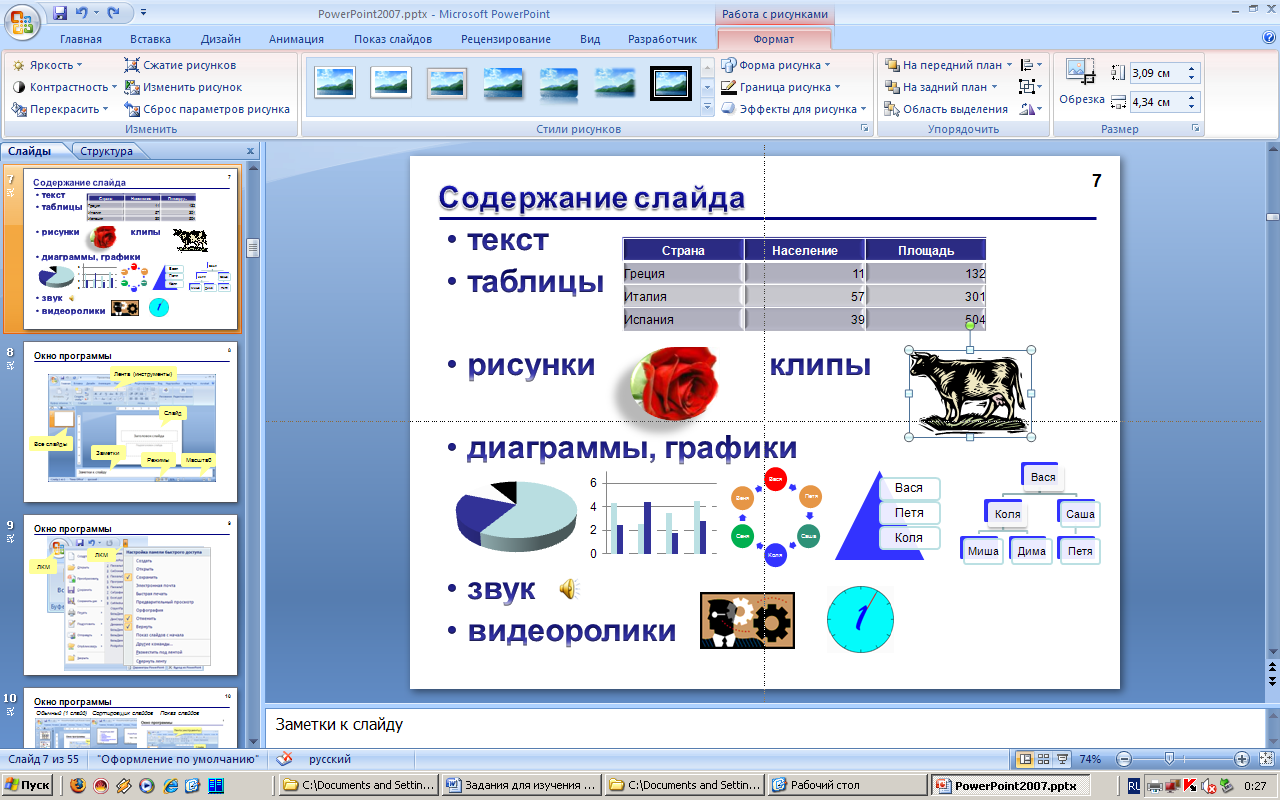Viewport: 1280px width, 800px height.
Task: Open Яркость brightness dropdown
Action: pyautogui.click(x=48, y=65)
